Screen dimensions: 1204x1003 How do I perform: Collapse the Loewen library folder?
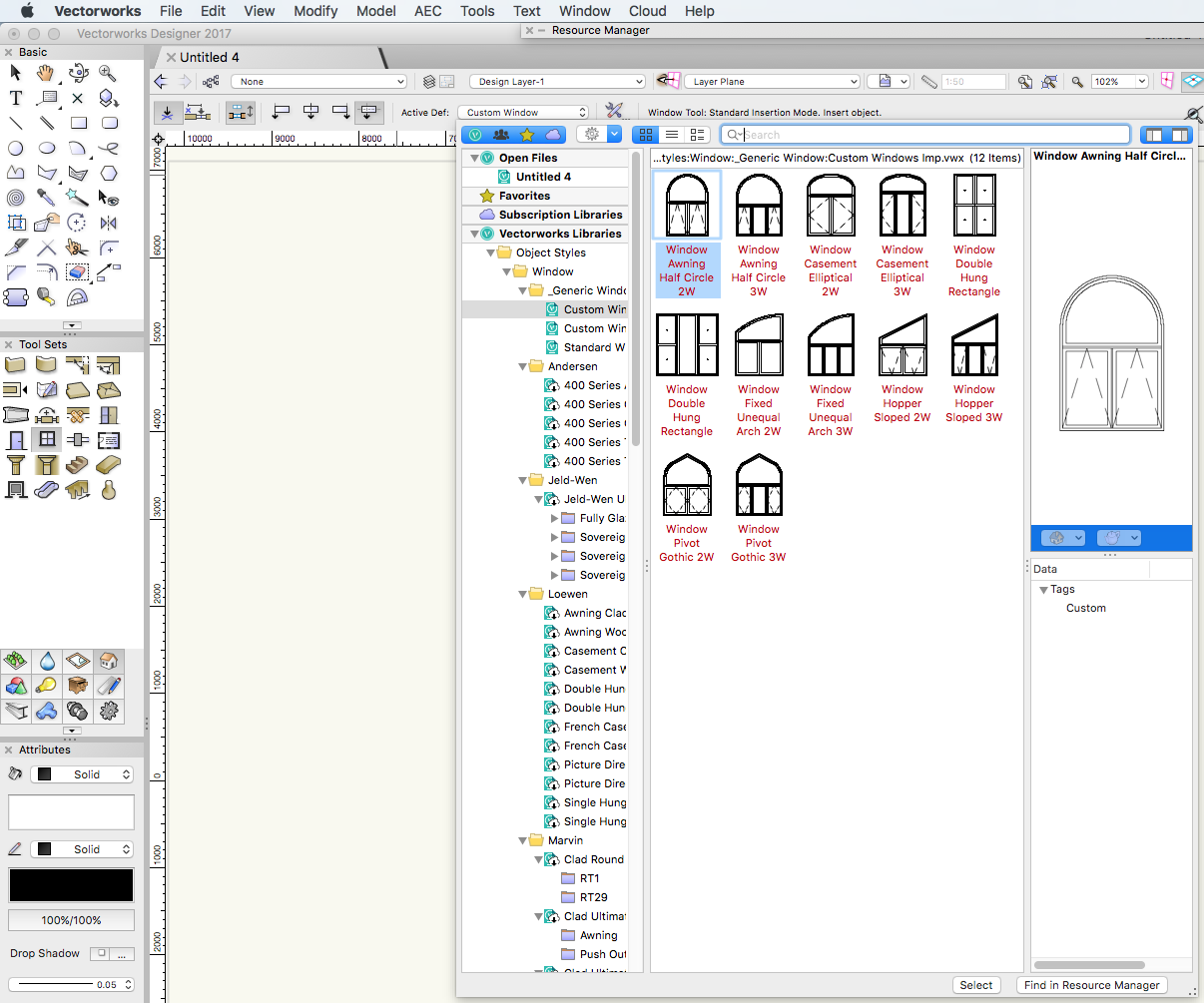tap(521, 594)
